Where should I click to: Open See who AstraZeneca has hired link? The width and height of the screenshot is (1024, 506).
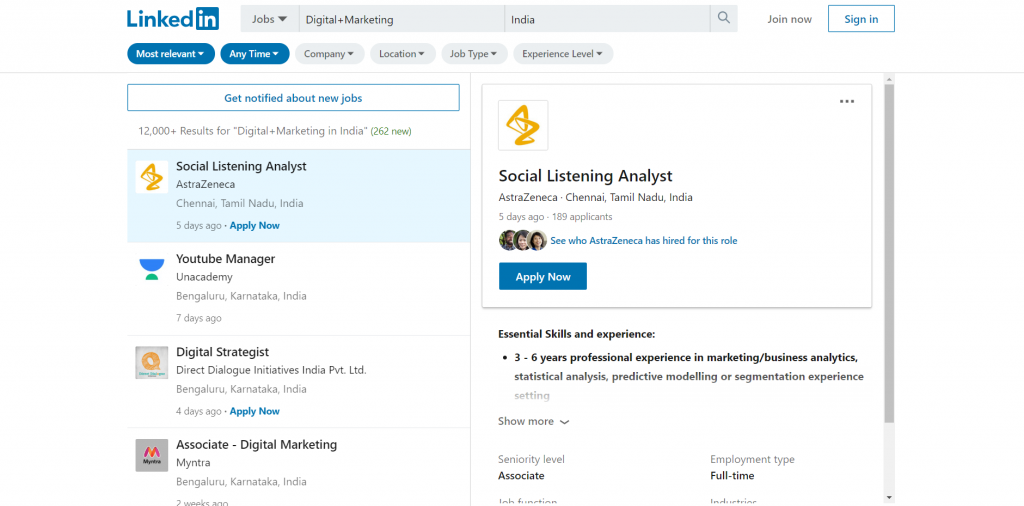tap(643, 240)
